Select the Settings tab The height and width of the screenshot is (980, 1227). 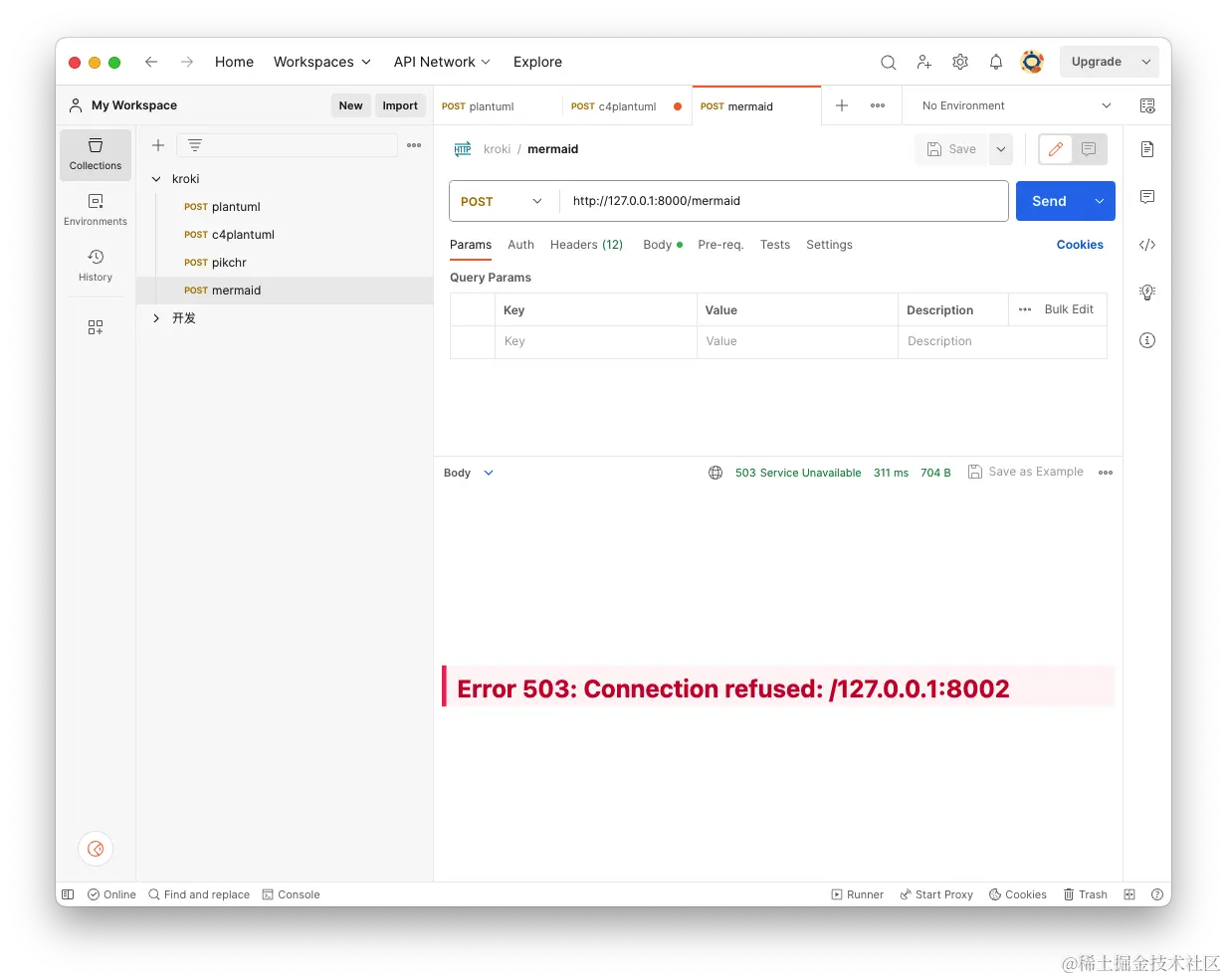[x=829, y=245]
